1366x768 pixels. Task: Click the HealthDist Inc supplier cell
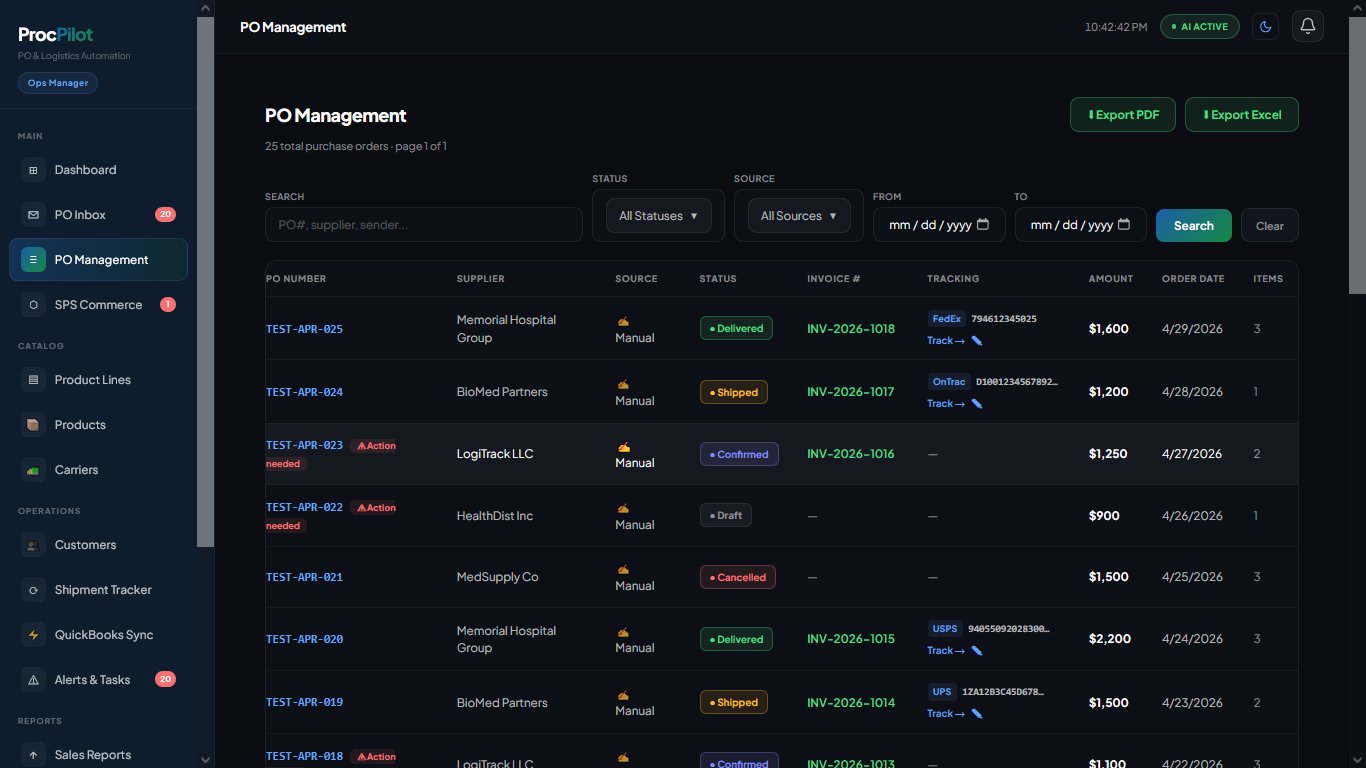pyautogui.click(x=495, y=516)
